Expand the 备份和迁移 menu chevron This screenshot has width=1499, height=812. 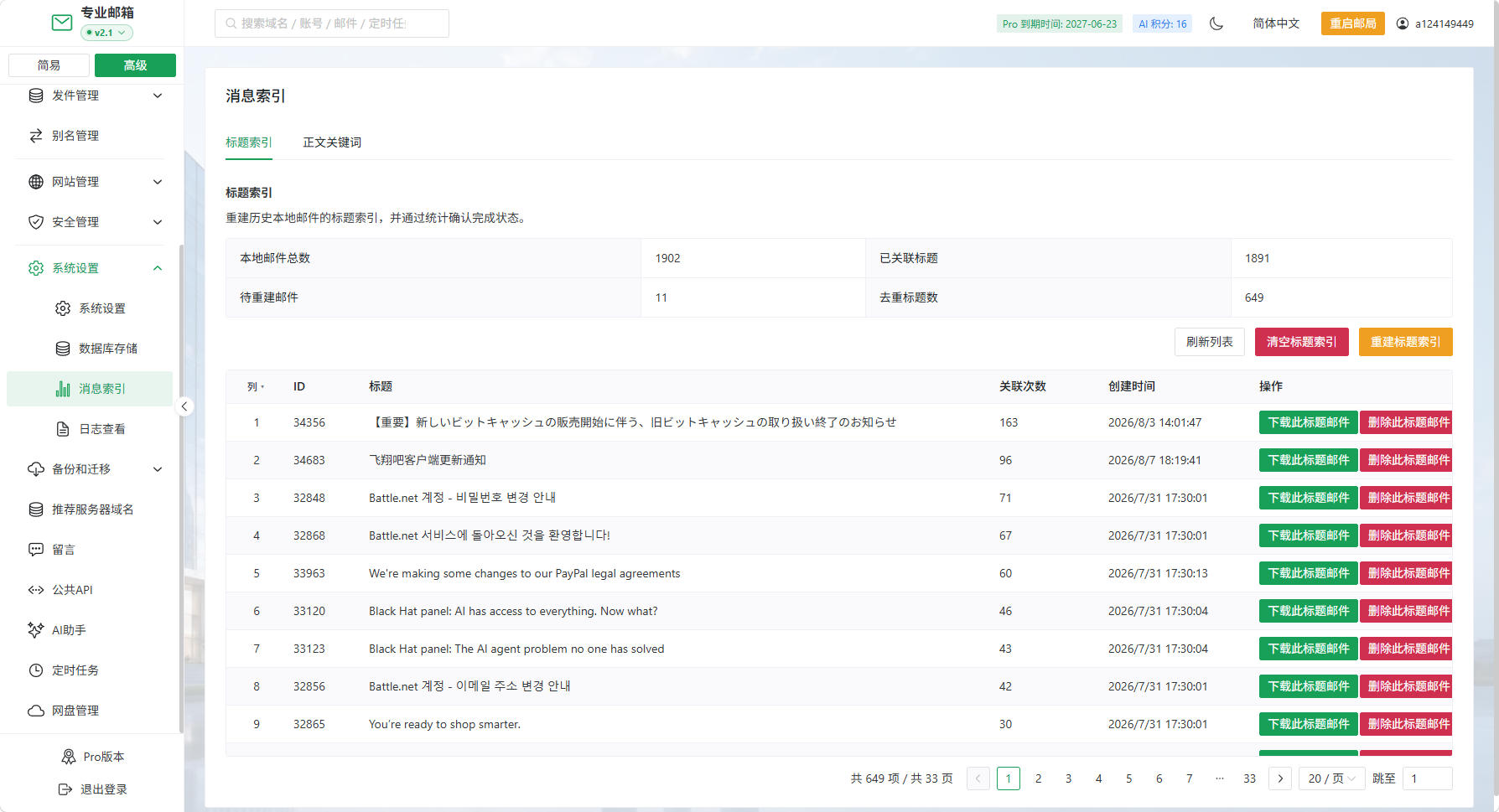[158, 469]
